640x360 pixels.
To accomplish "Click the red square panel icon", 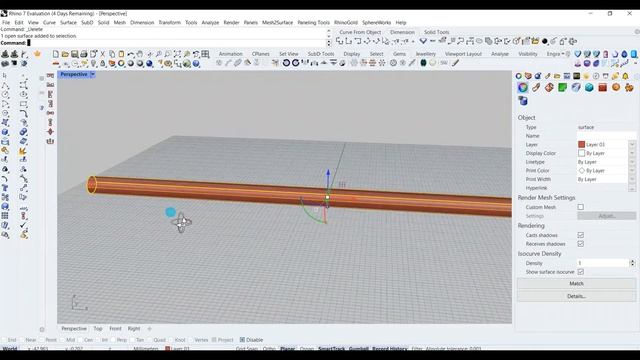I will point(602,87).
